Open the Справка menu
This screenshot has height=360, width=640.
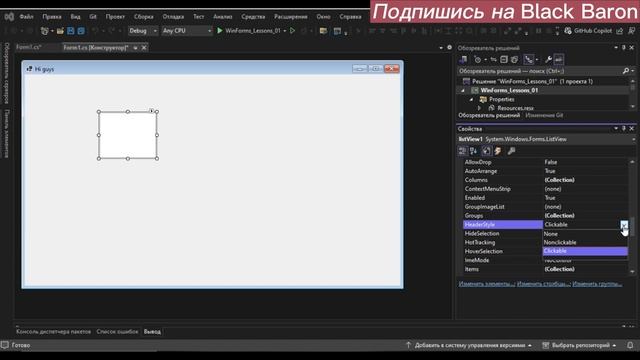(x=351, y=17)
